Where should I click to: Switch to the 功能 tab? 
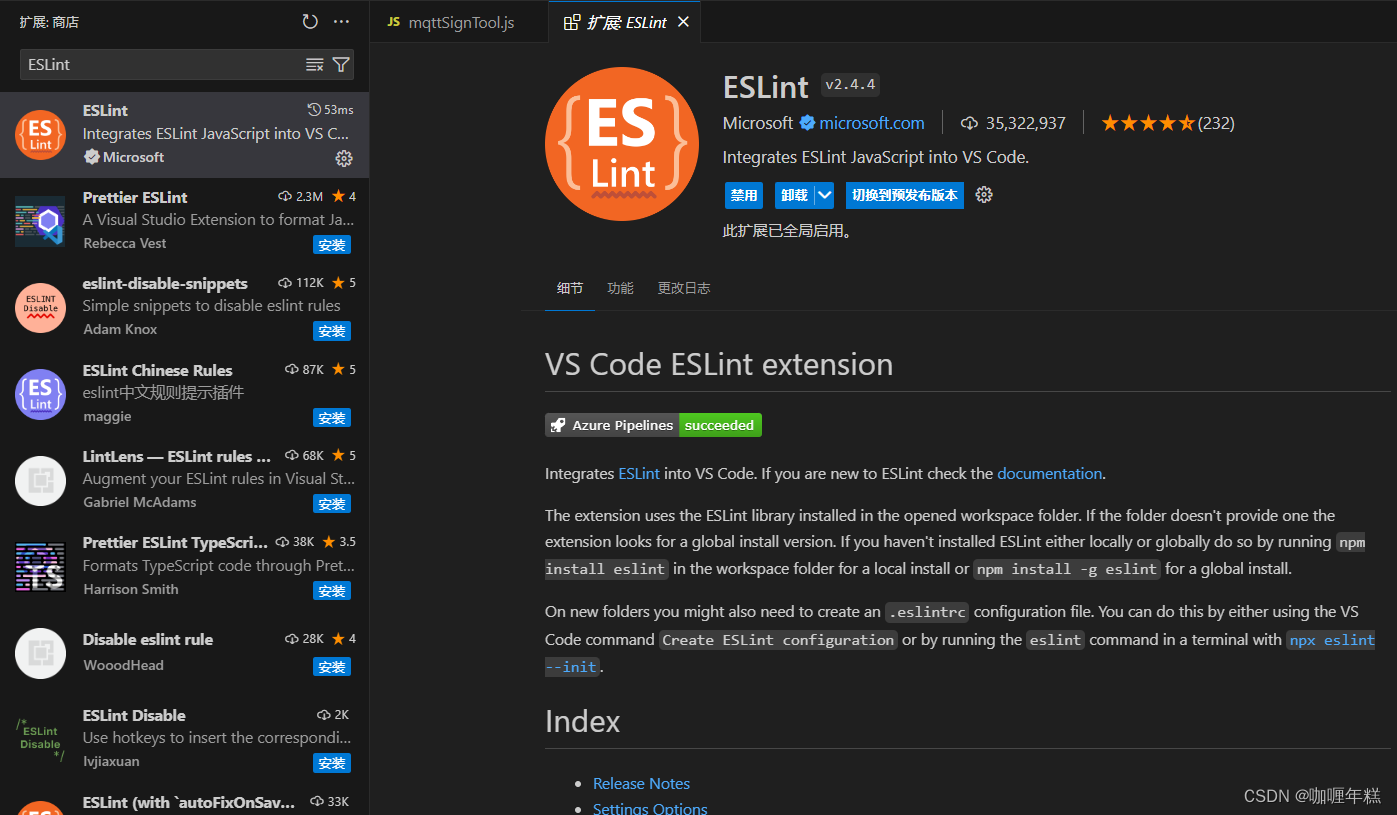click(x=620, y=288)
